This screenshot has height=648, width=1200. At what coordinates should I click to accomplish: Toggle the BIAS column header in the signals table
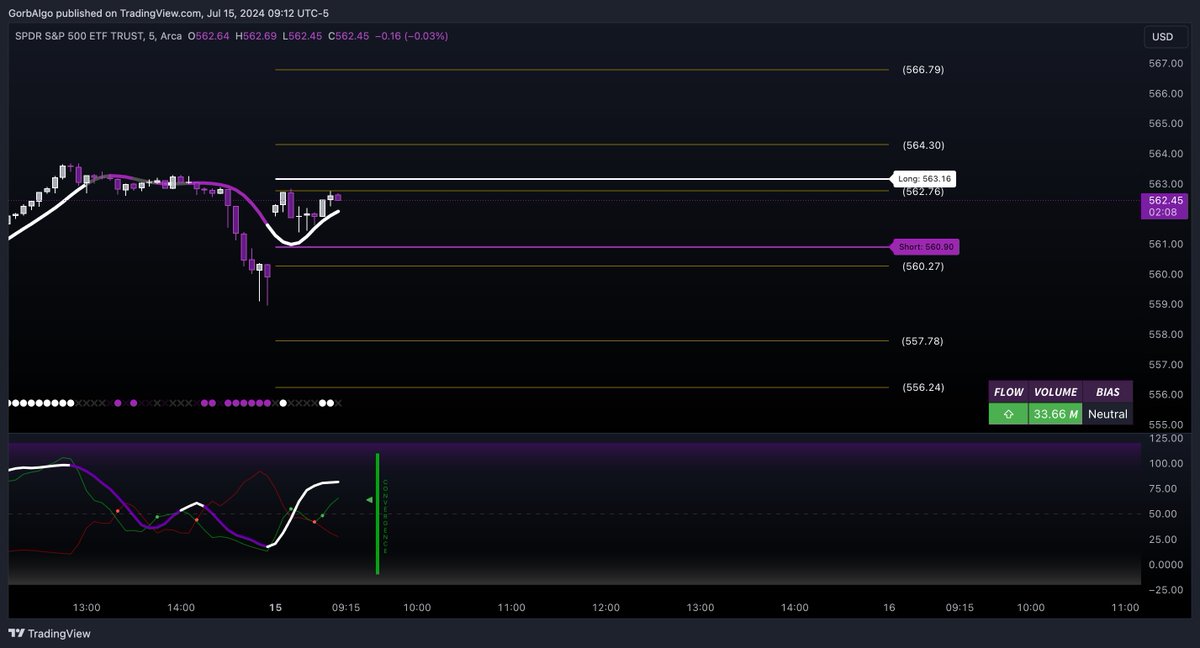1108,392
